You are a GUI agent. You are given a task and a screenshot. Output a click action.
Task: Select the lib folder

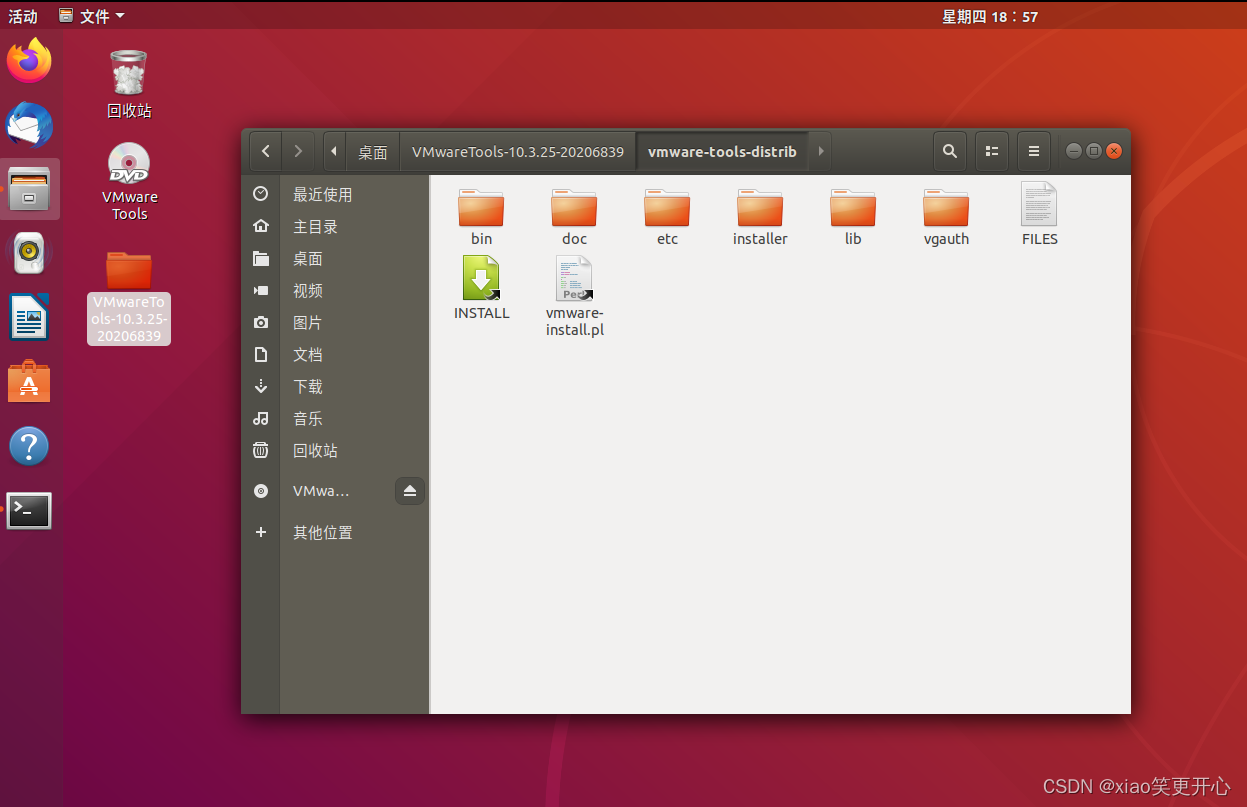pyautogui.click(x=853, y=217)
